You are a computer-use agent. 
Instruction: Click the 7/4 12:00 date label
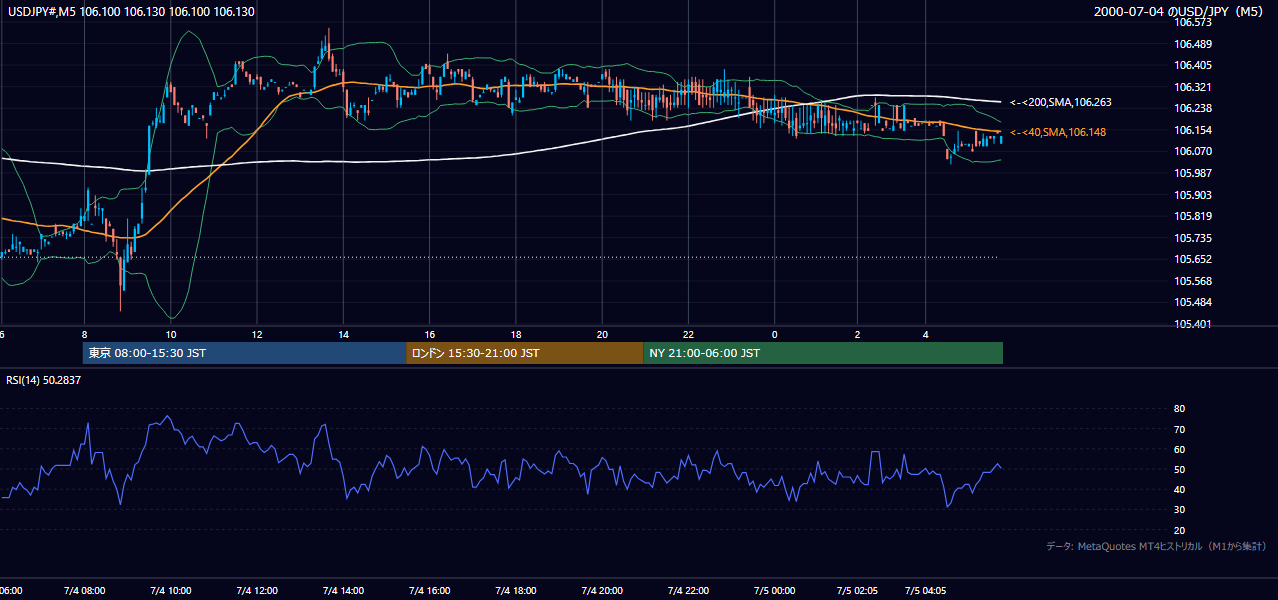257,590
